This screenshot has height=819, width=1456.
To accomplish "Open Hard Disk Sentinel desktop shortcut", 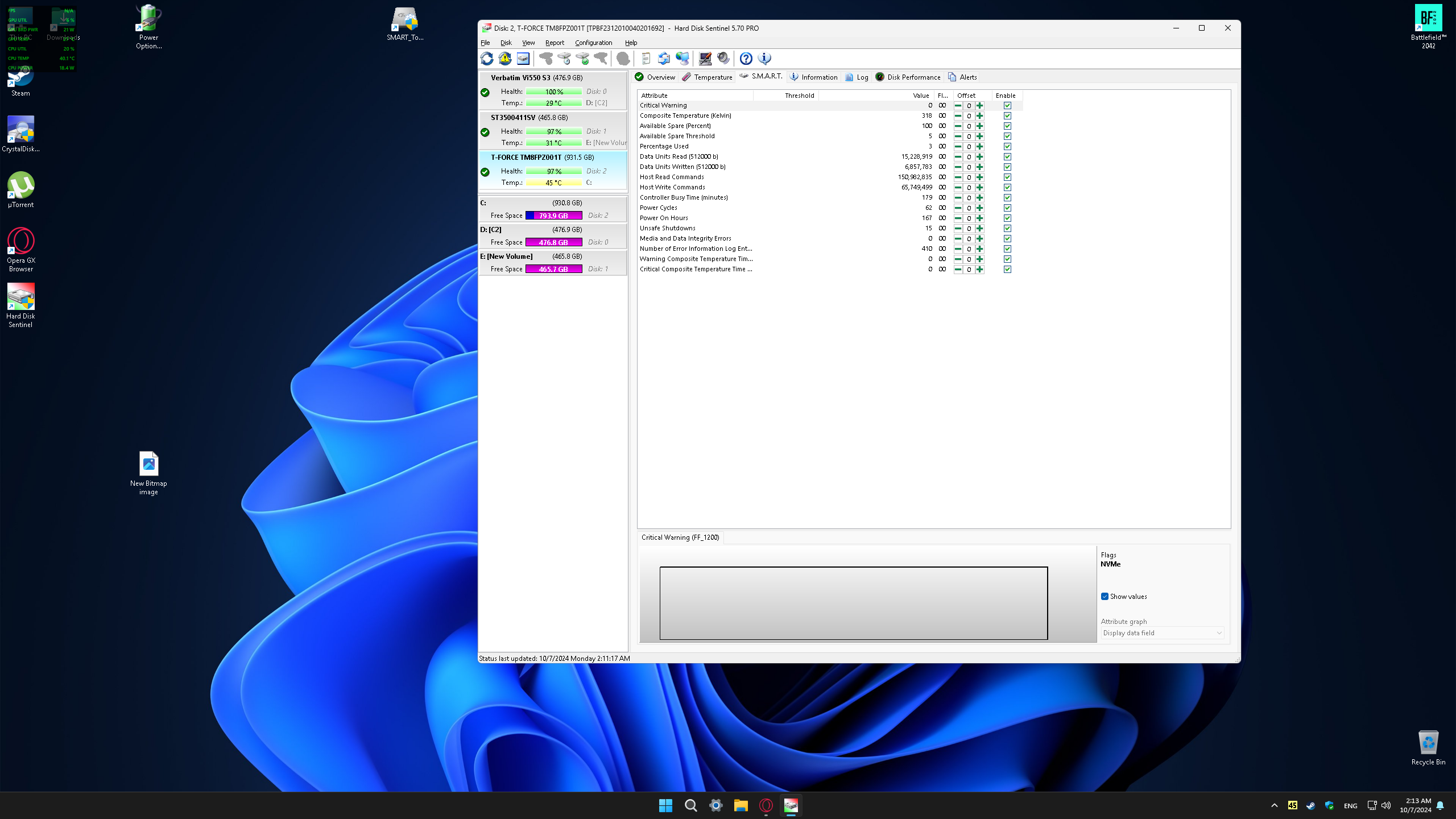I will 20,306.
